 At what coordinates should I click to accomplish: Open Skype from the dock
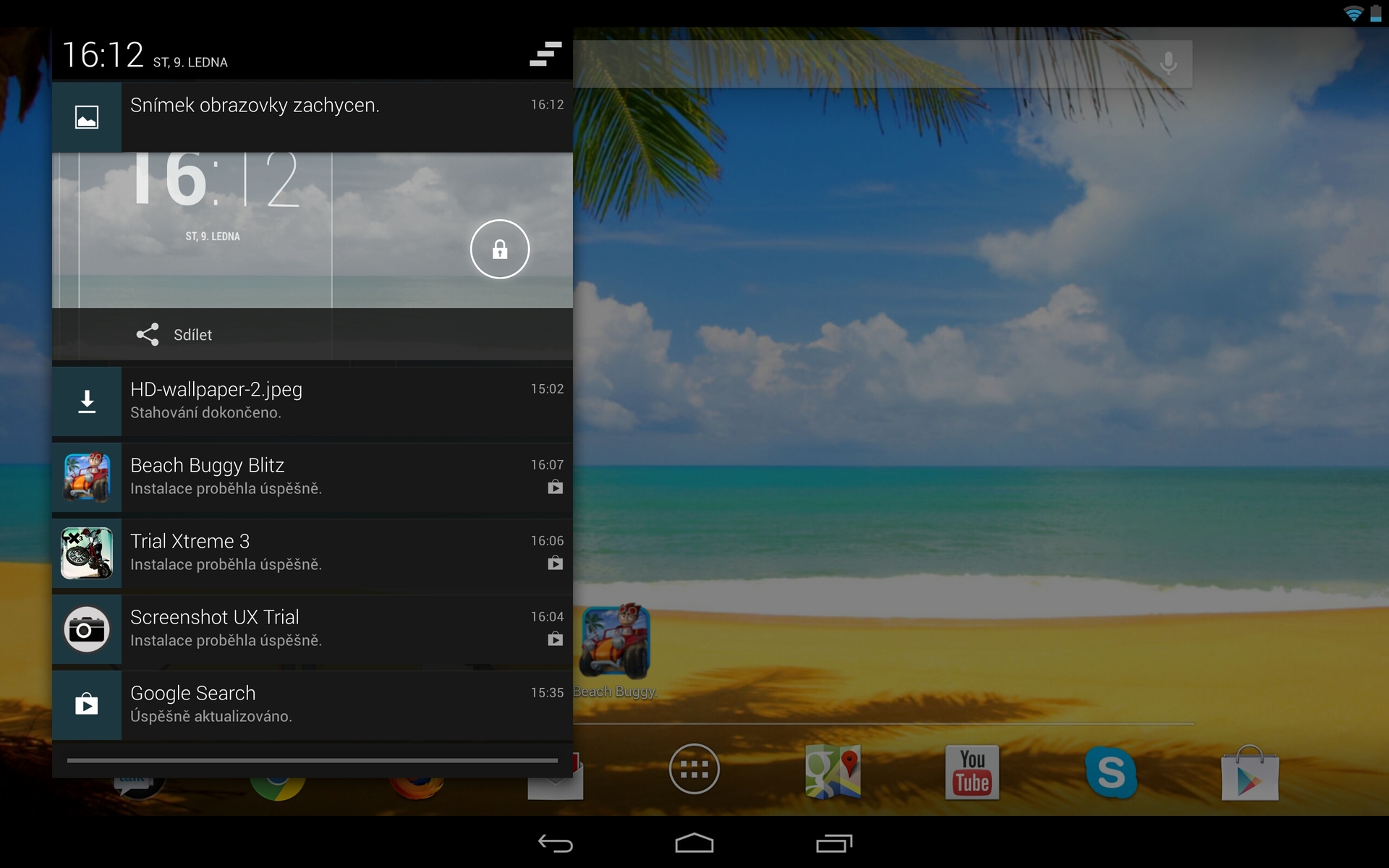click(x=1111, y=772)
